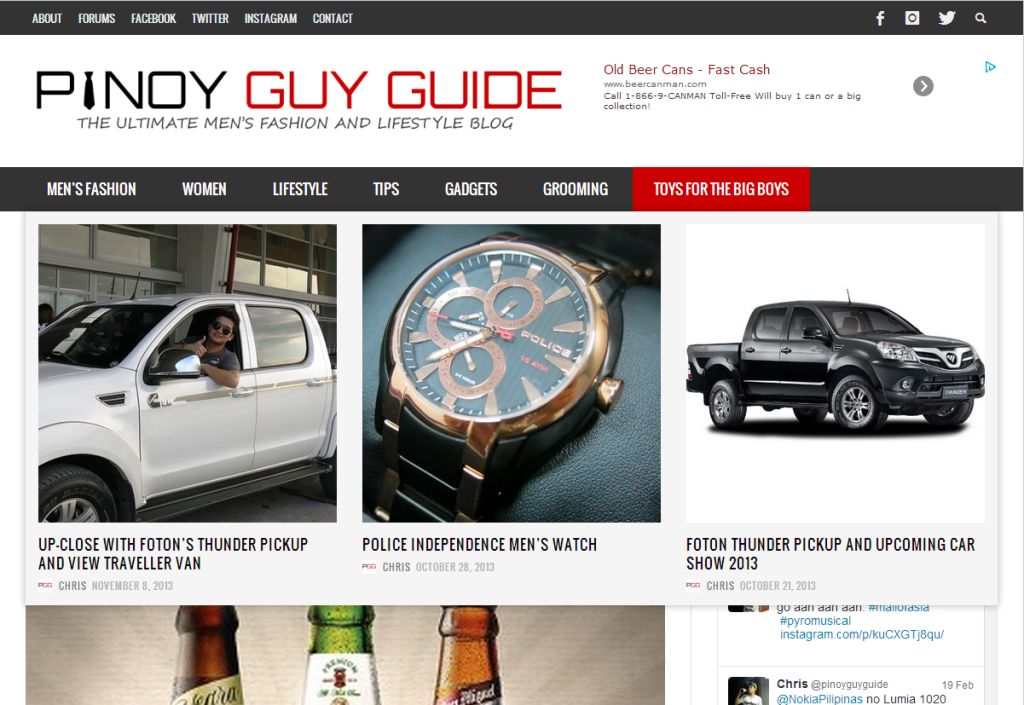
Task: Click the Old Beer Cans ad title
Action: [686, 69]
